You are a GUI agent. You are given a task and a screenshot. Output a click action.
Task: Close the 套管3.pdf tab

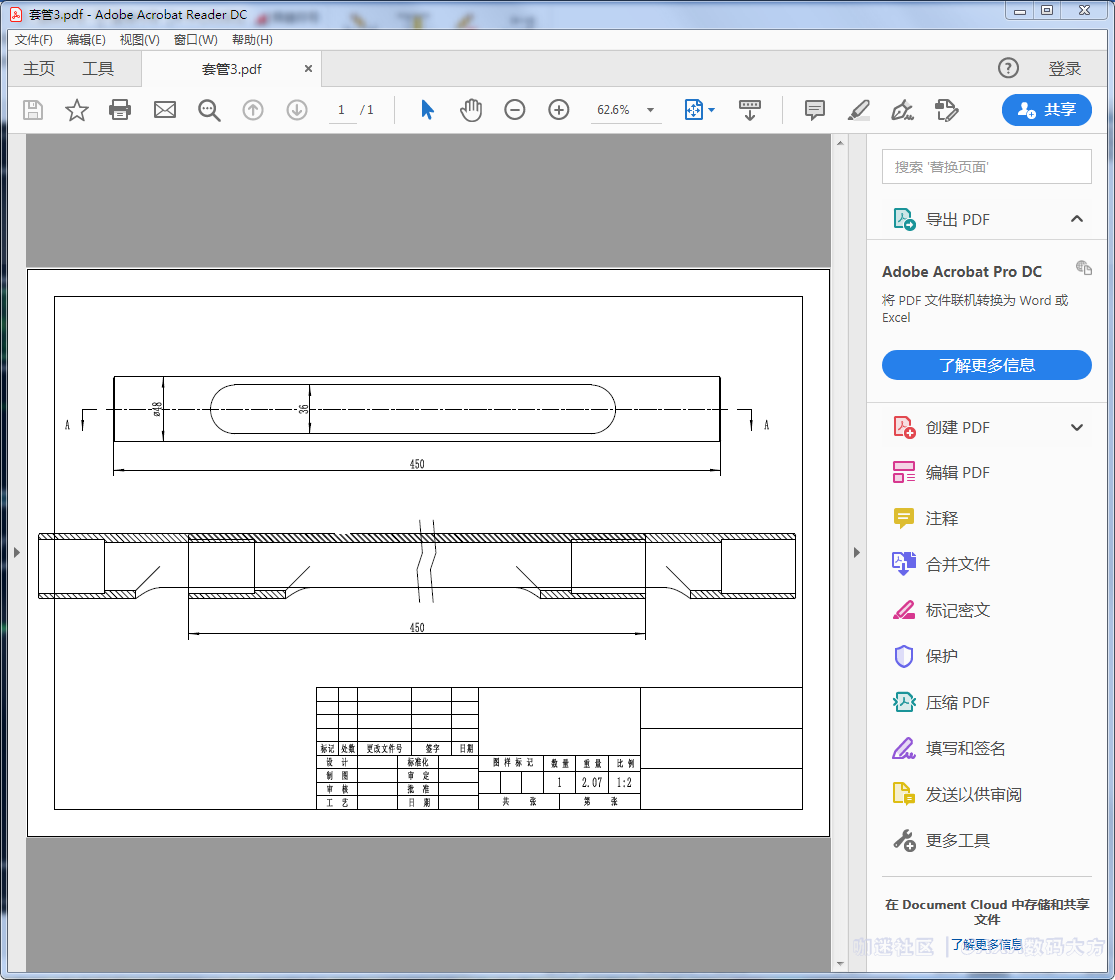(308, 69)
